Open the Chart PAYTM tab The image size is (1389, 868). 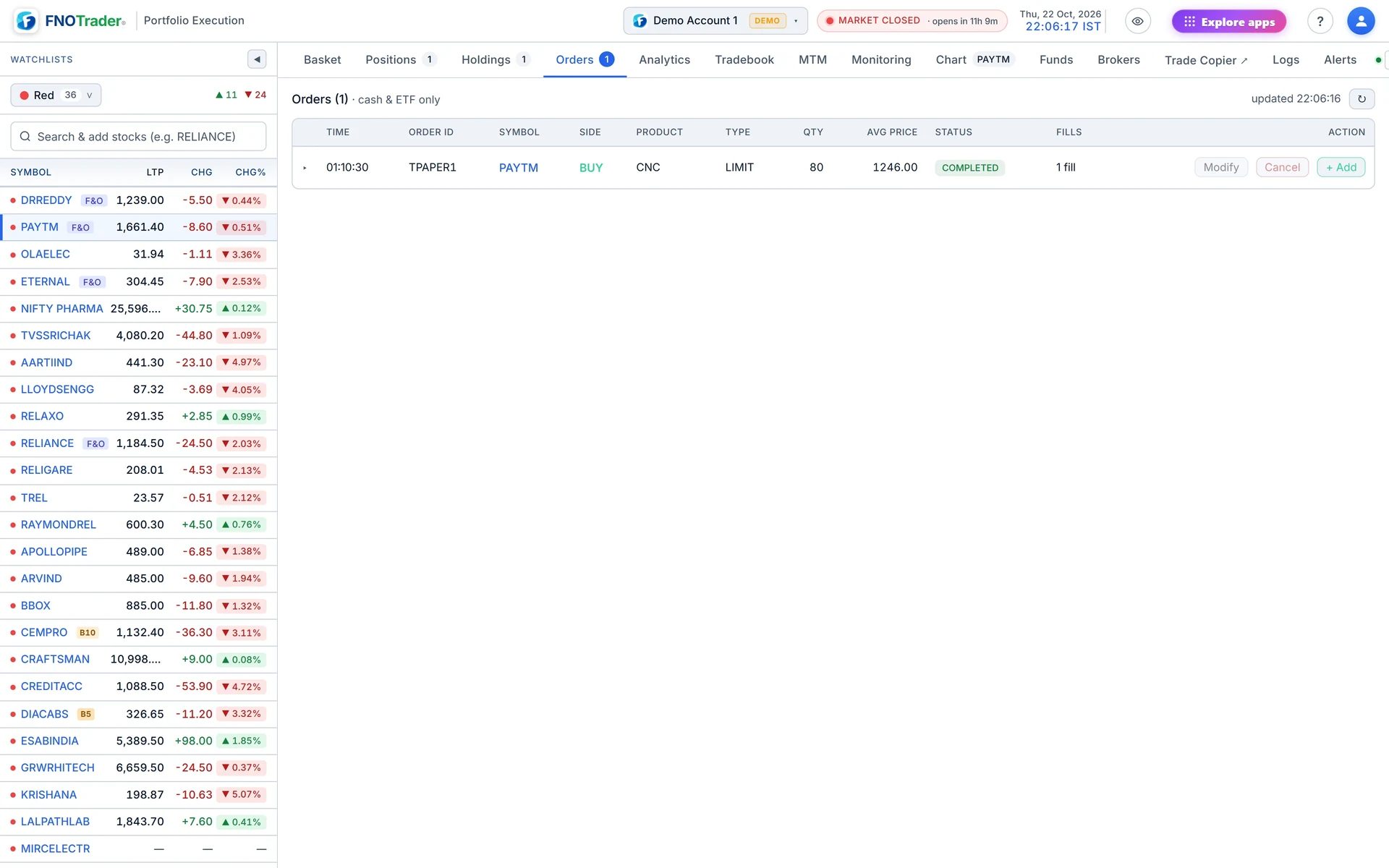974,59
